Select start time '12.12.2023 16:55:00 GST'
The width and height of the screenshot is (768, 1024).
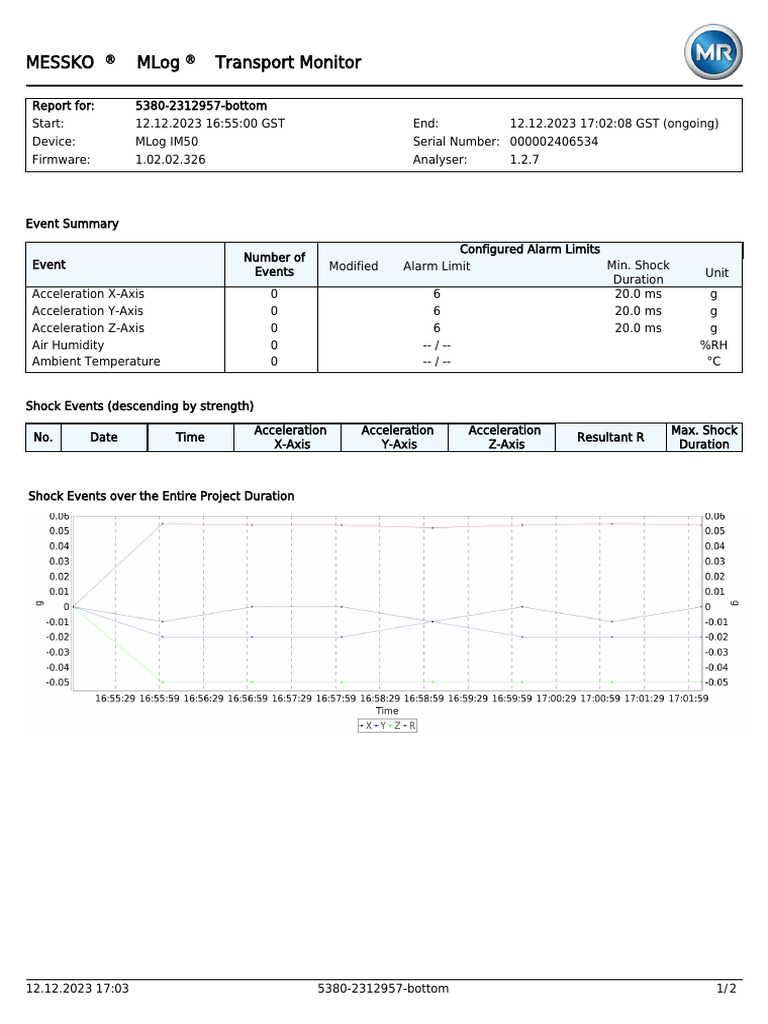[x=210, y=123]
